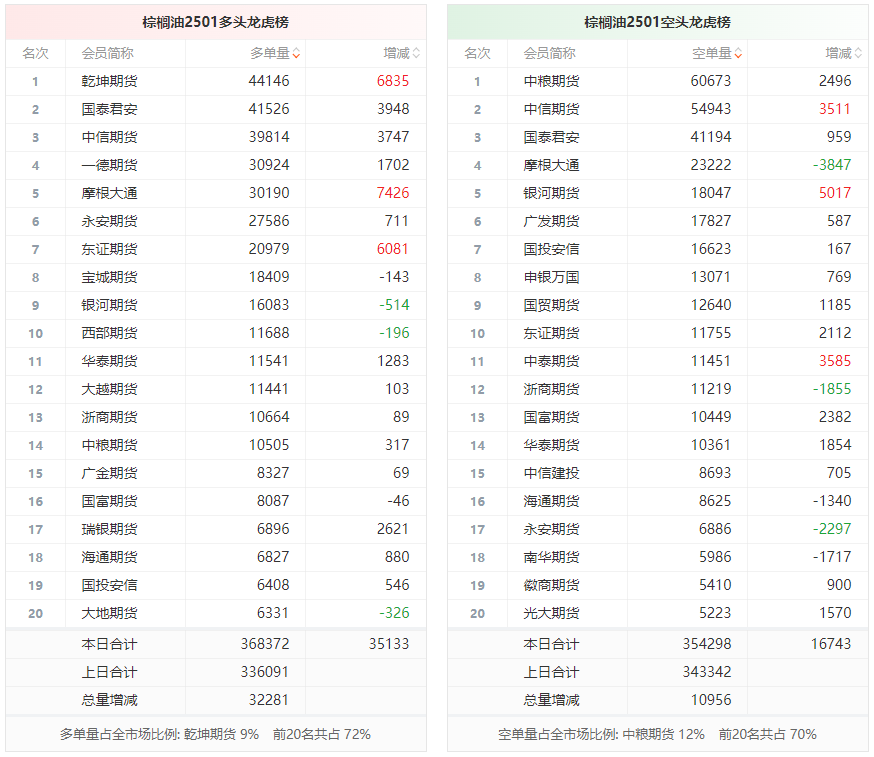Viewport: 874px width, 757px height.
Task: Select 乾坤期货 in long table
Action: pos(109,81)
